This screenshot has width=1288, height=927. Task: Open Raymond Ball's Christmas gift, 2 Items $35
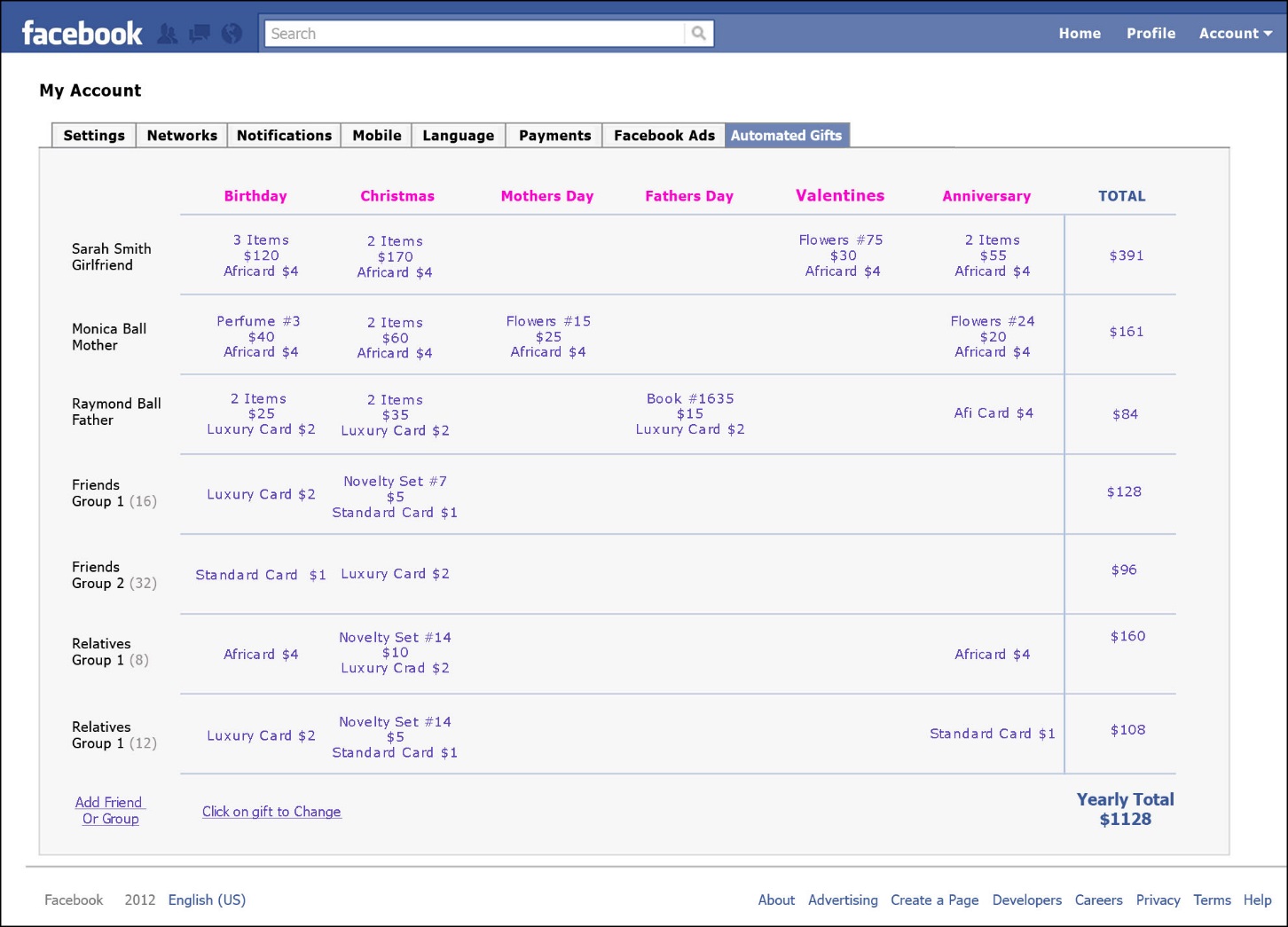pos(395,415)
